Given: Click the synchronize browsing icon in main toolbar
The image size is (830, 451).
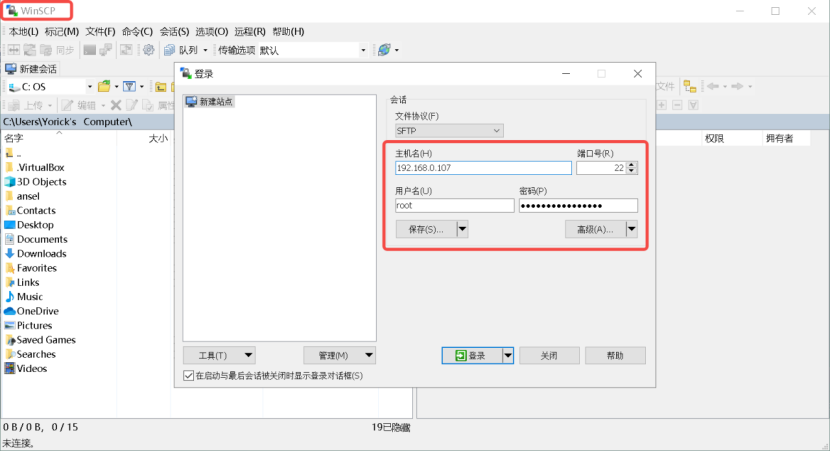Looking at the screenshot, I should click(x=126, y=50).
